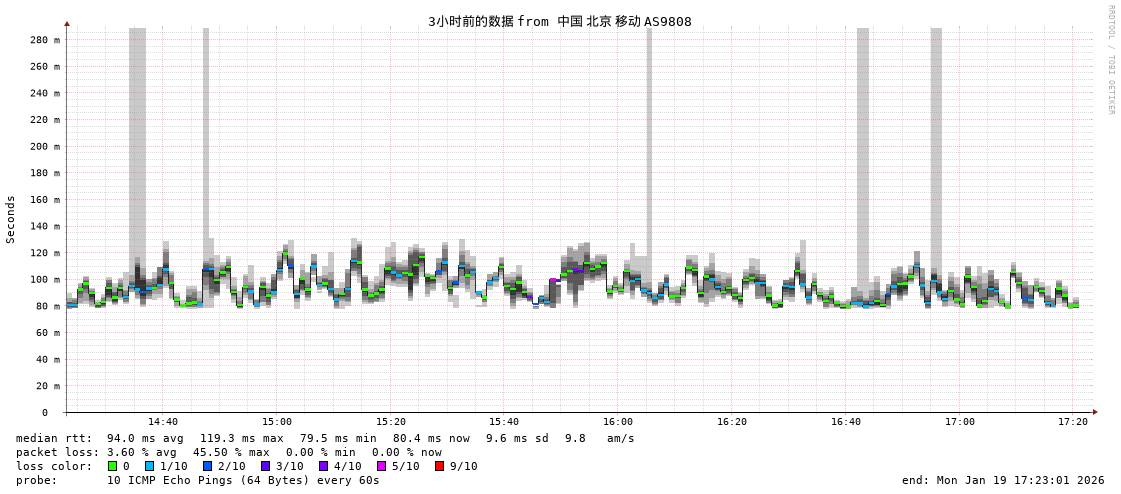The width and height of the screenshot is (1121, 494).
Task: Click the magenta 5/10 loss swatch
Action: (x=381, y=466)
